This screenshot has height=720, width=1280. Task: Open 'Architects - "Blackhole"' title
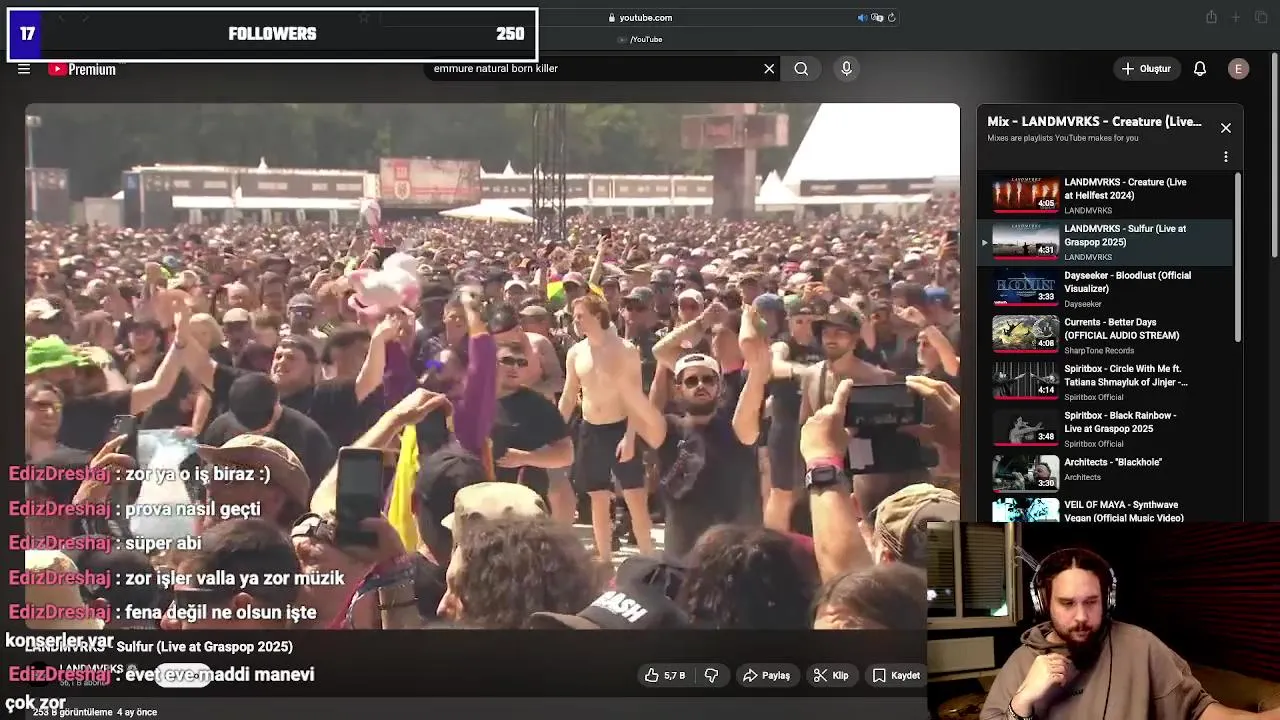click(x=1113, y=462)
